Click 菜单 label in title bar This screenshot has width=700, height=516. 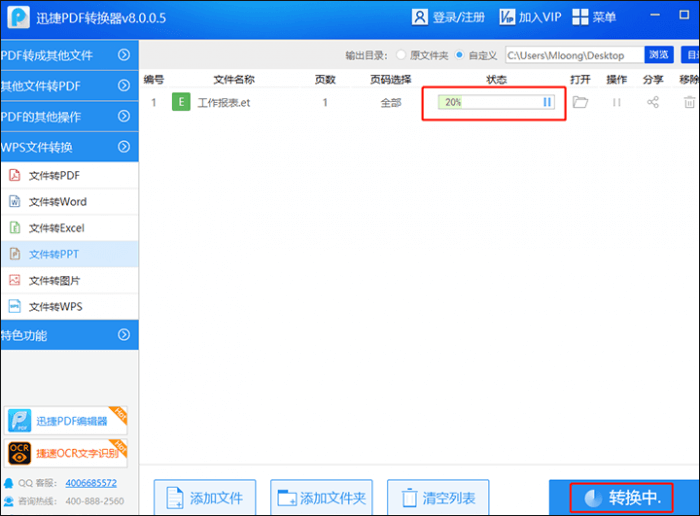tap(604, 17)
